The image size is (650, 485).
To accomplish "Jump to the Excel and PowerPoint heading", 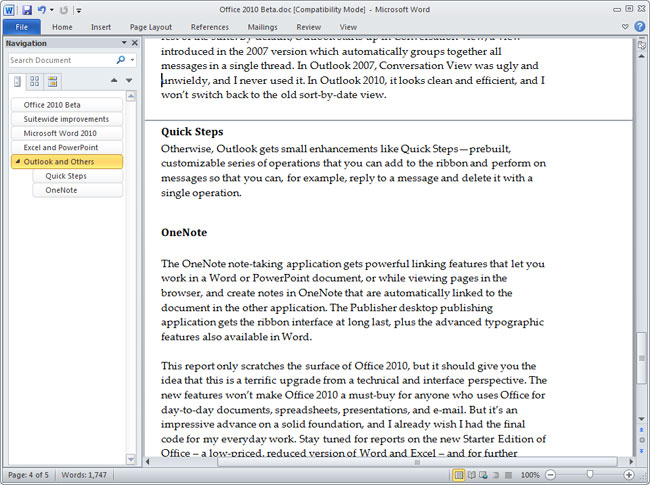I will [67, 148].
